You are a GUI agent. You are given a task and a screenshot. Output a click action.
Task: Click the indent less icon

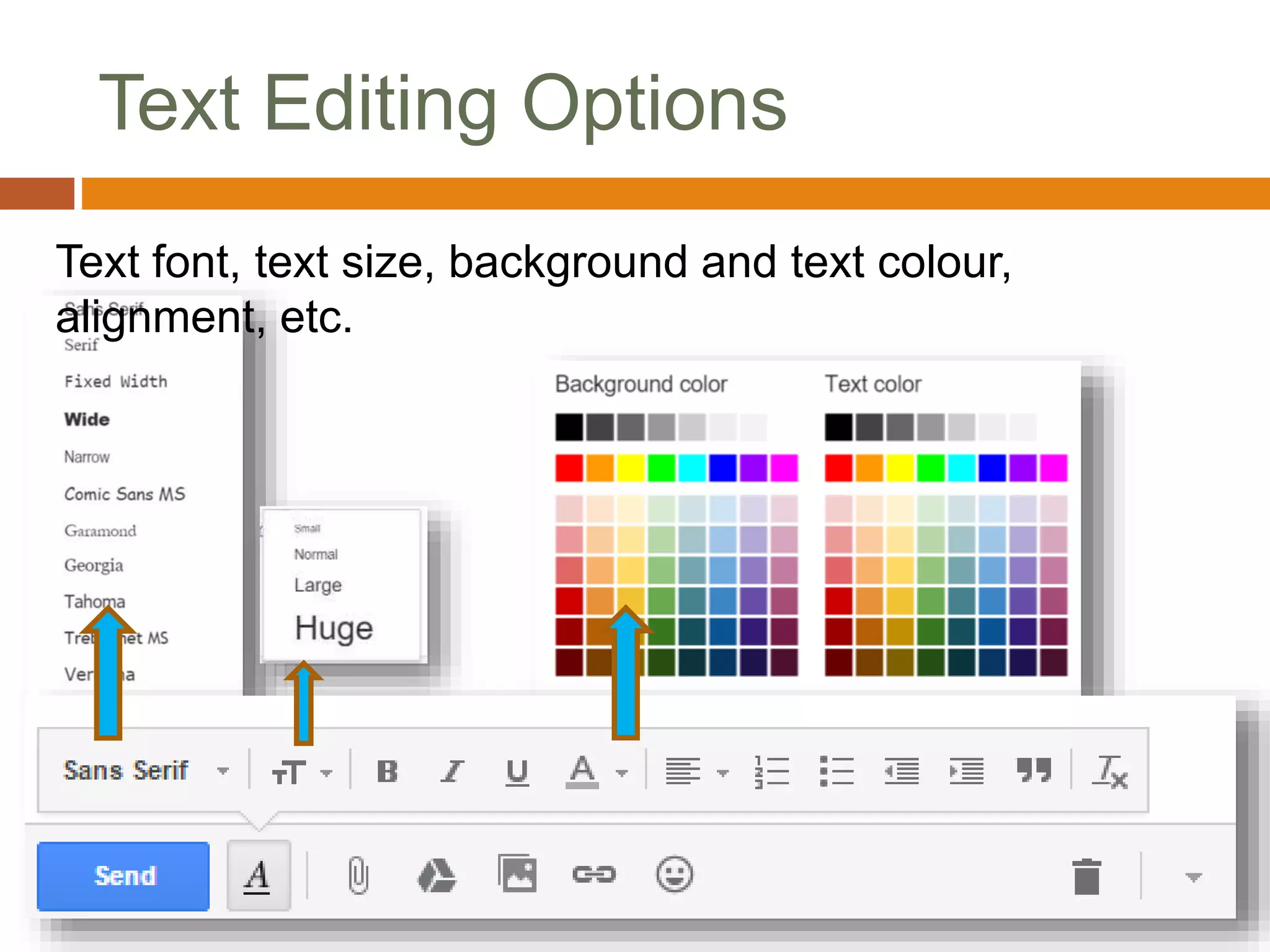[x=902, y=772]
